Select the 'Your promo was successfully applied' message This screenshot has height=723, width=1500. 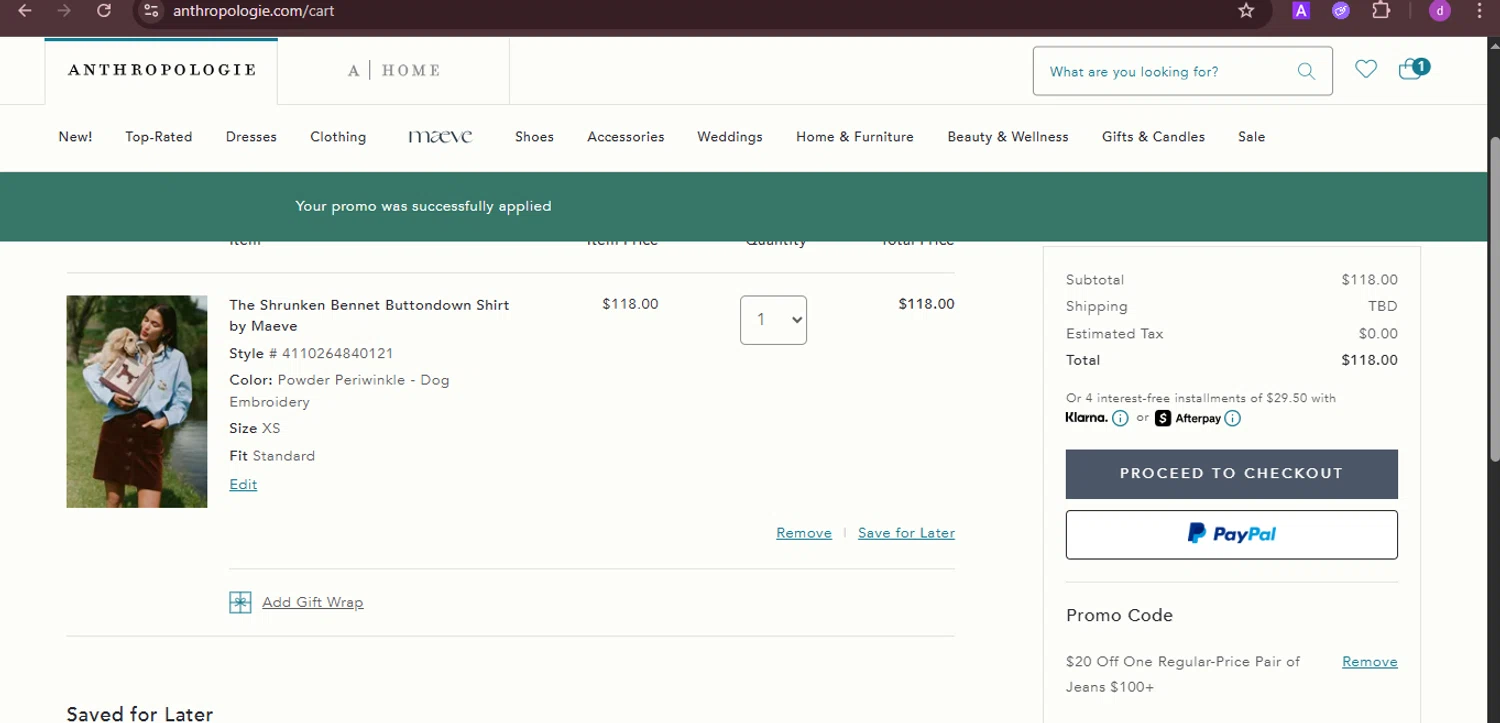pyautogui.click(x=423, y=206)
